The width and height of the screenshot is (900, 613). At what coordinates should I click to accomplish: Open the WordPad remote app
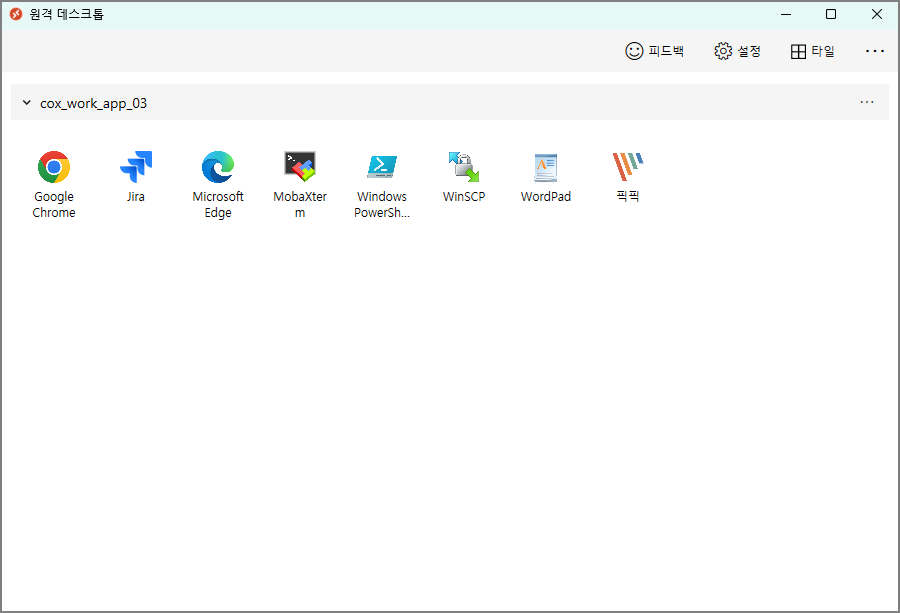pyautogui.click(x=546, y=177)
